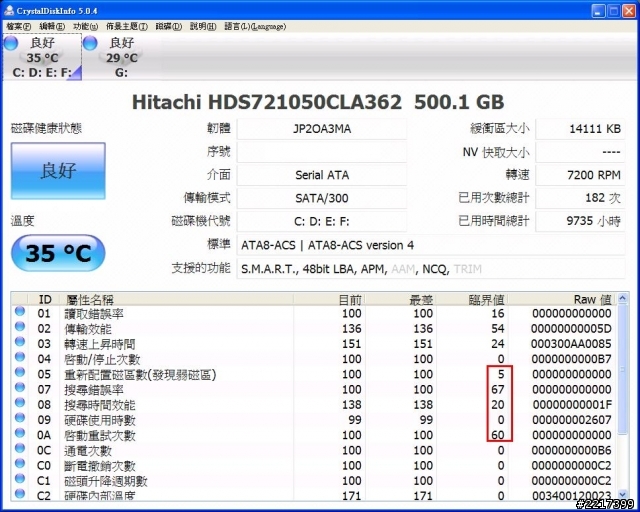Viewport: 640px width, 512px height.
Task: Click the status orb of row 04 啟動/停止次數
Action: [20, 357]
